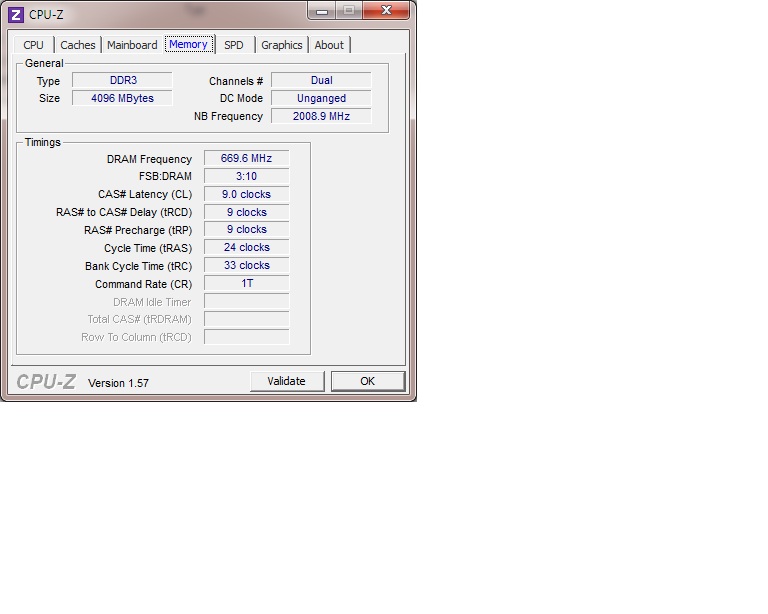The width and height of the screenshot is (768, 614).
Task: Click the OK button
Action: click(368, 381)
